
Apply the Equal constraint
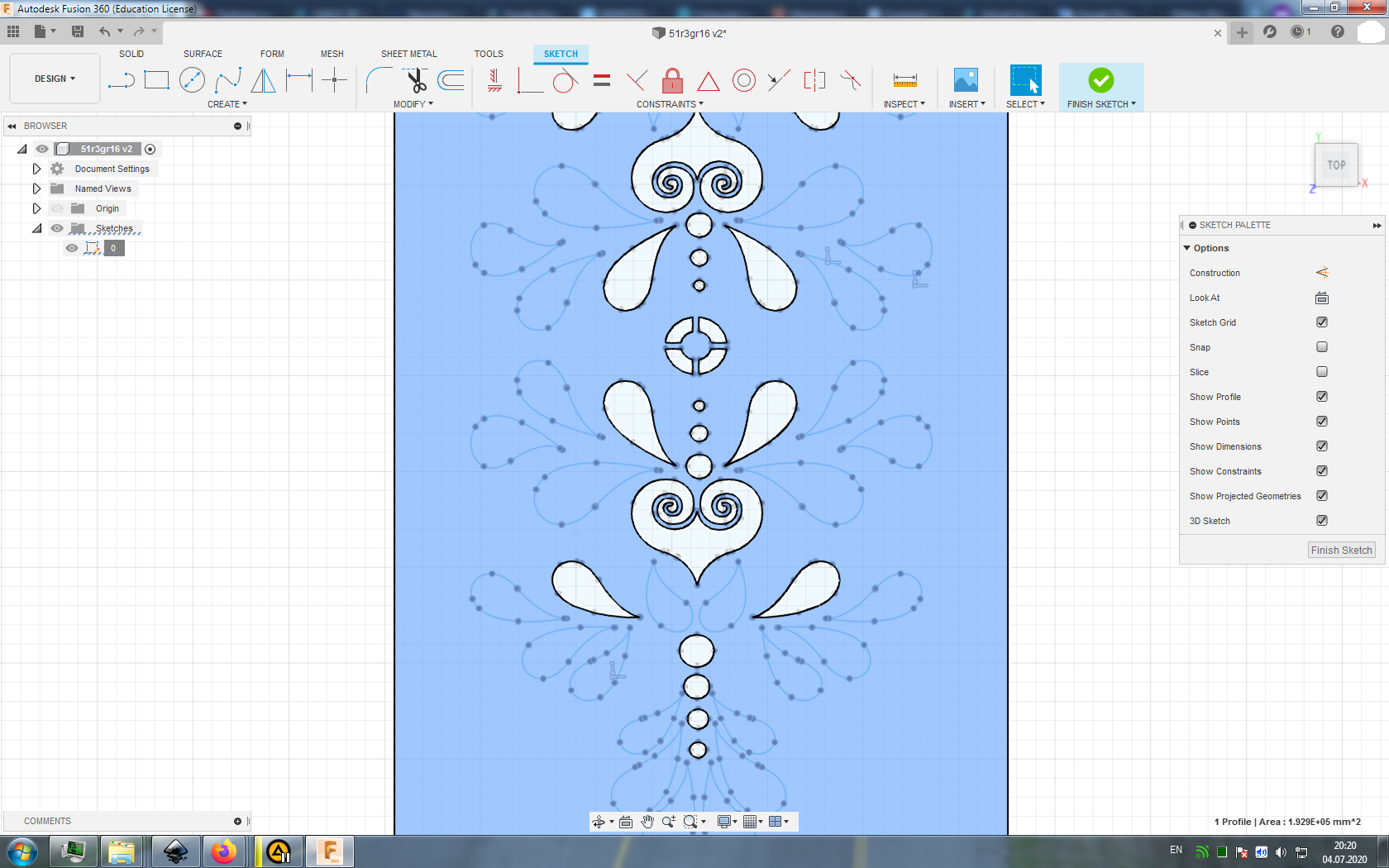602,80
